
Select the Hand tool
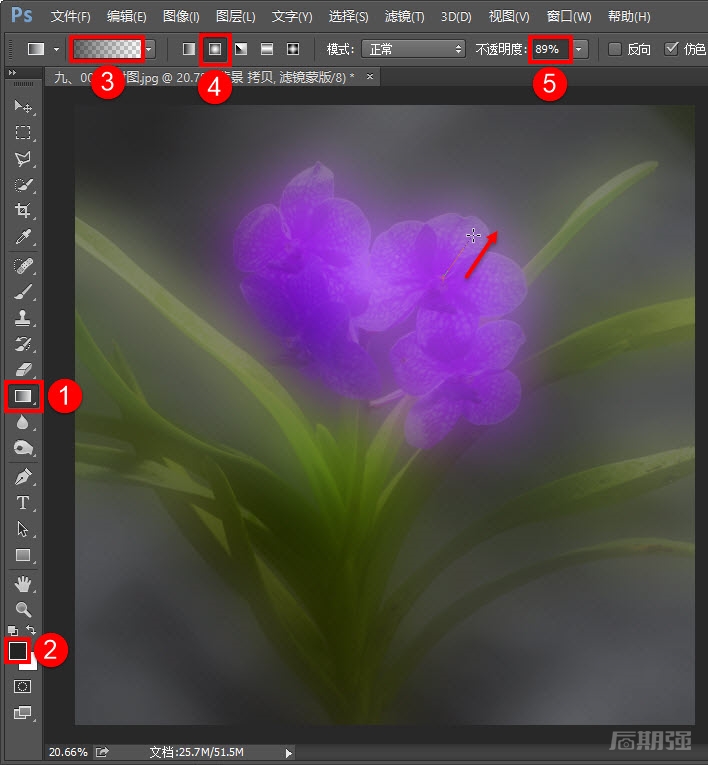pyautogui.click(x=23, y=584)
